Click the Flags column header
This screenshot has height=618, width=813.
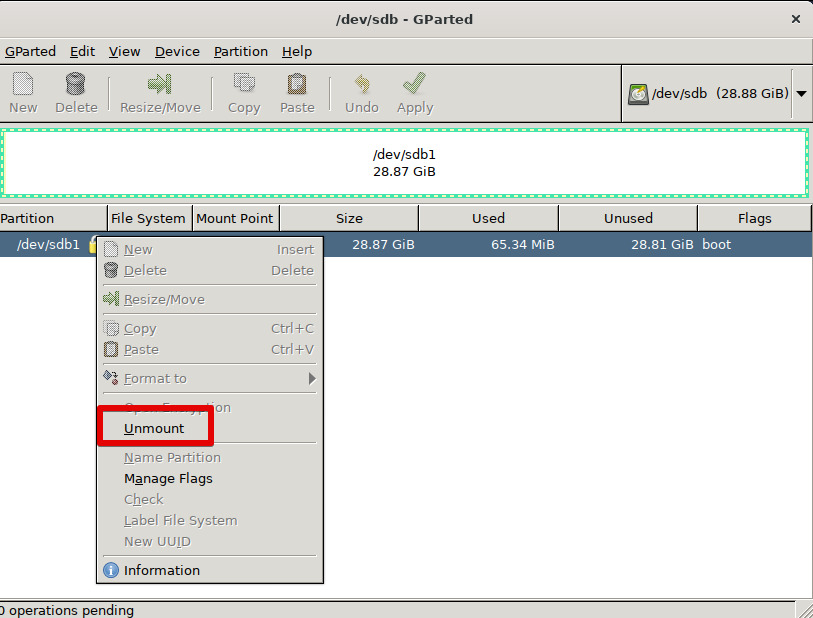coord(754,218)
